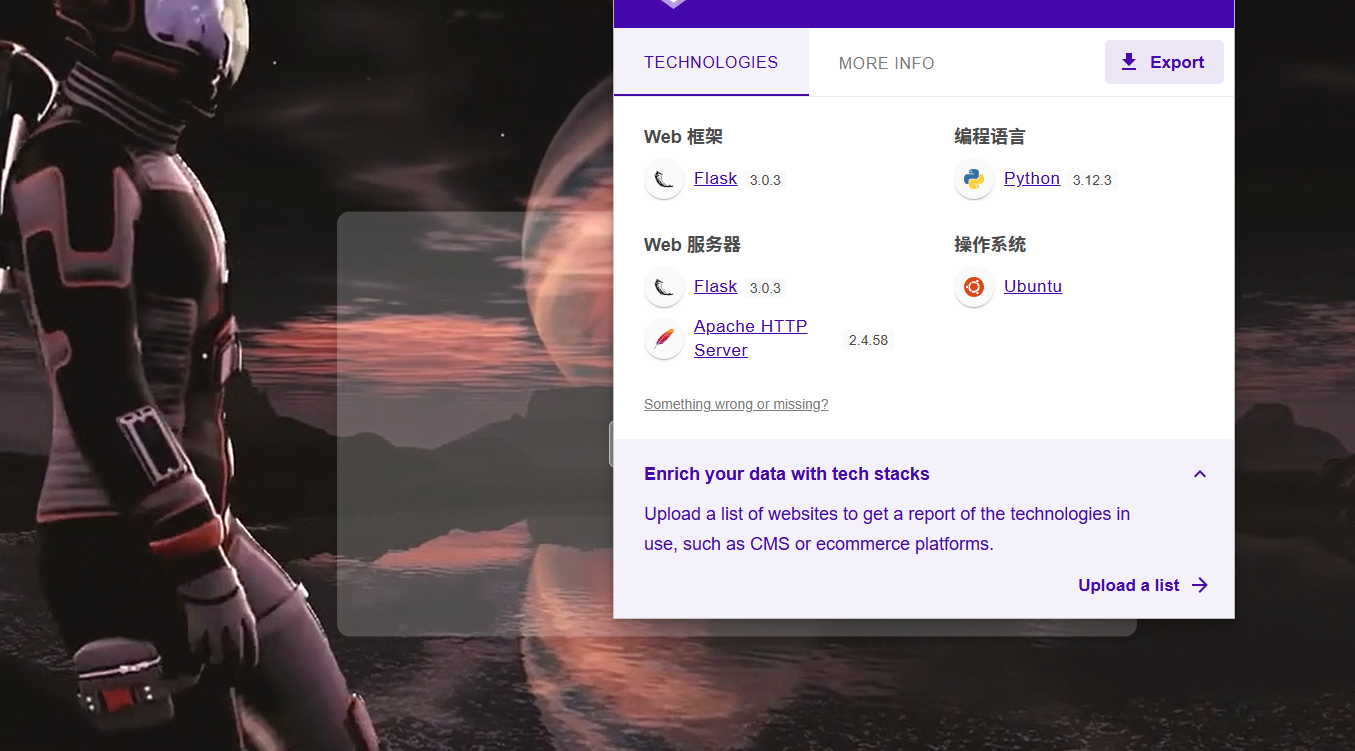Open the Flask link under Web 框架

(x=715, y=178)
